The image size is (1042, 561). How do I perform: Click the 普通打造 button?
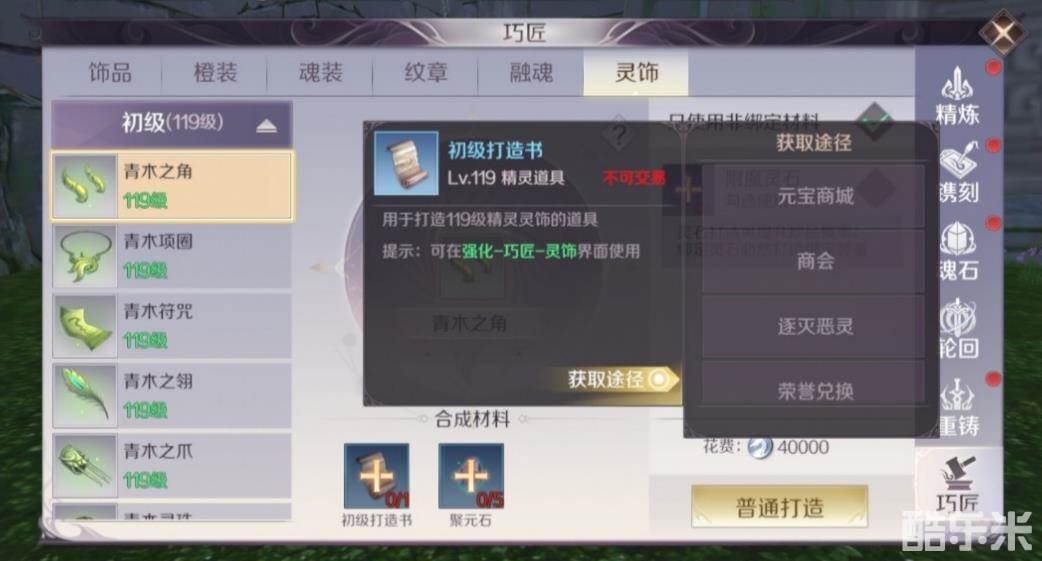tap(780, 507)
